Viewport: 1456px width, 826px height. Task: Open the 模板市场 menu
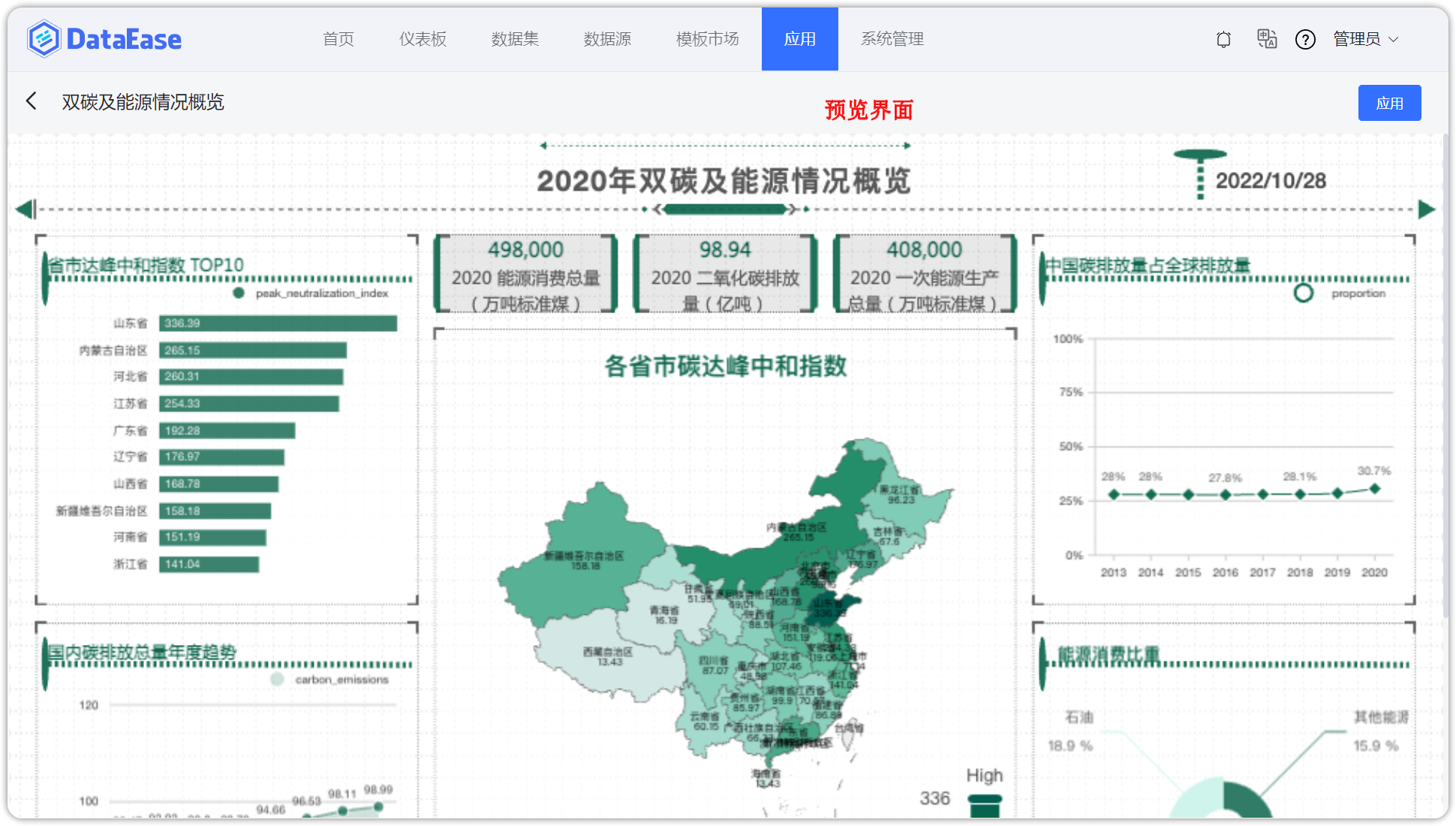[x=707, y=39]
